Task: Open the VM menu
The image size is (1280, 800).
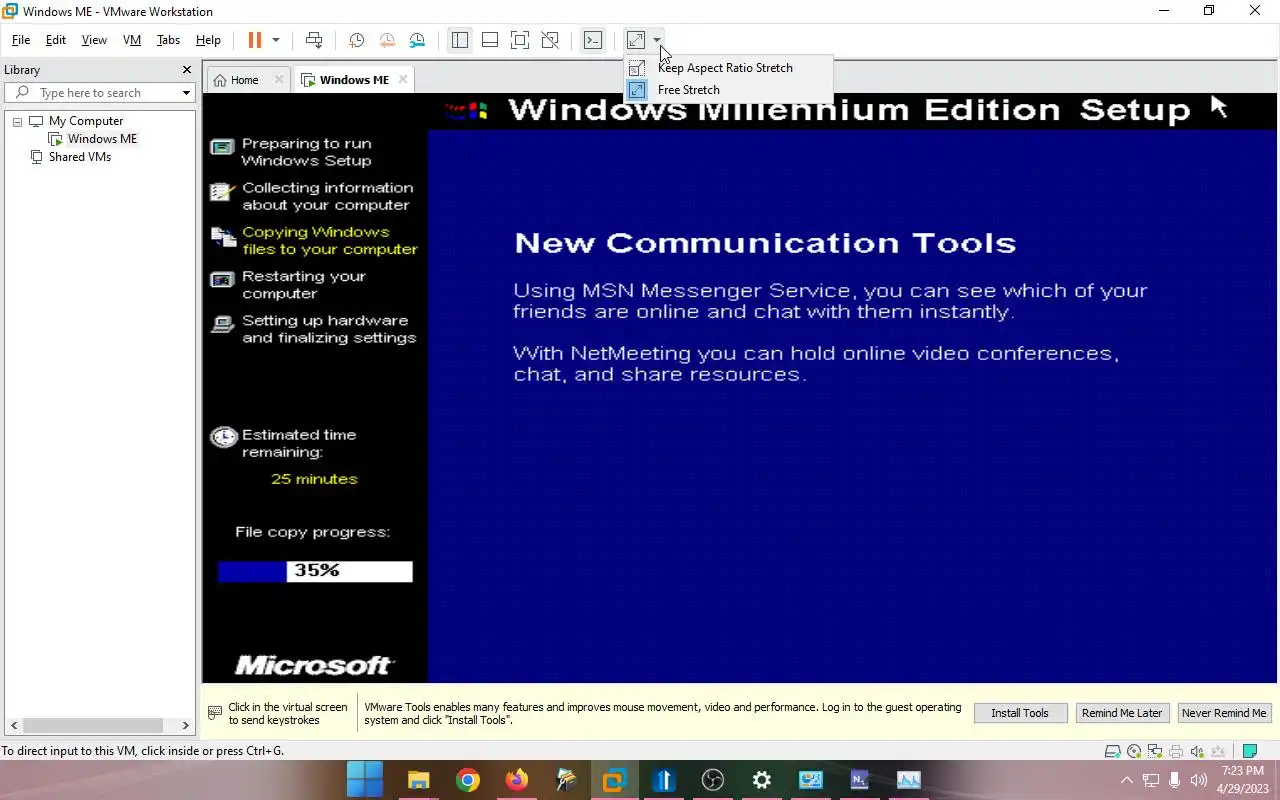Action: click(x=132, y=40)
